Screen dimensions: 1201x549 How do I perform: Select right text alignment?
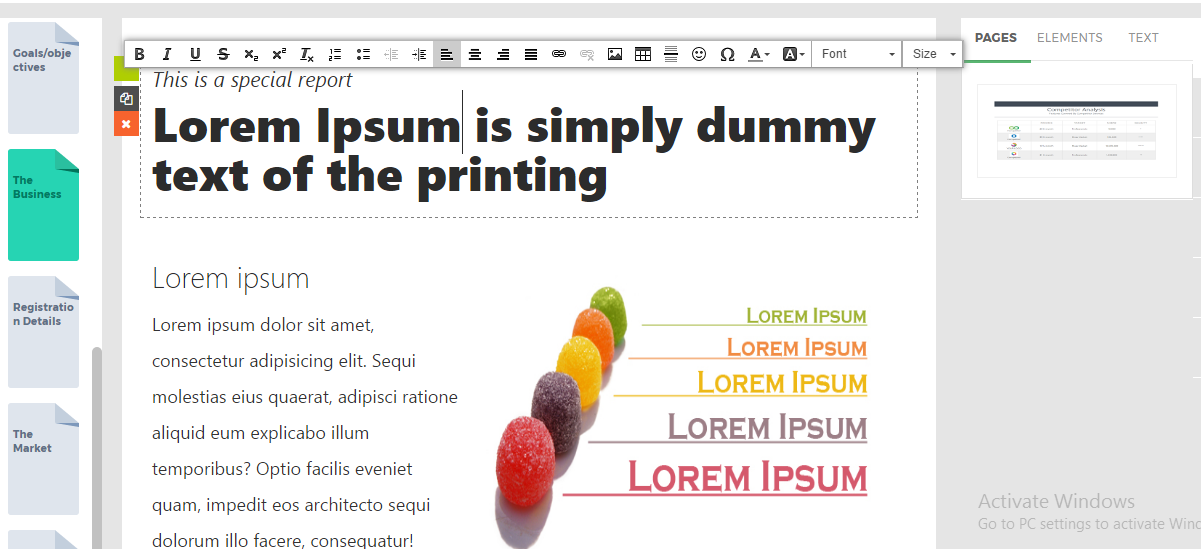tap(503, 54)
